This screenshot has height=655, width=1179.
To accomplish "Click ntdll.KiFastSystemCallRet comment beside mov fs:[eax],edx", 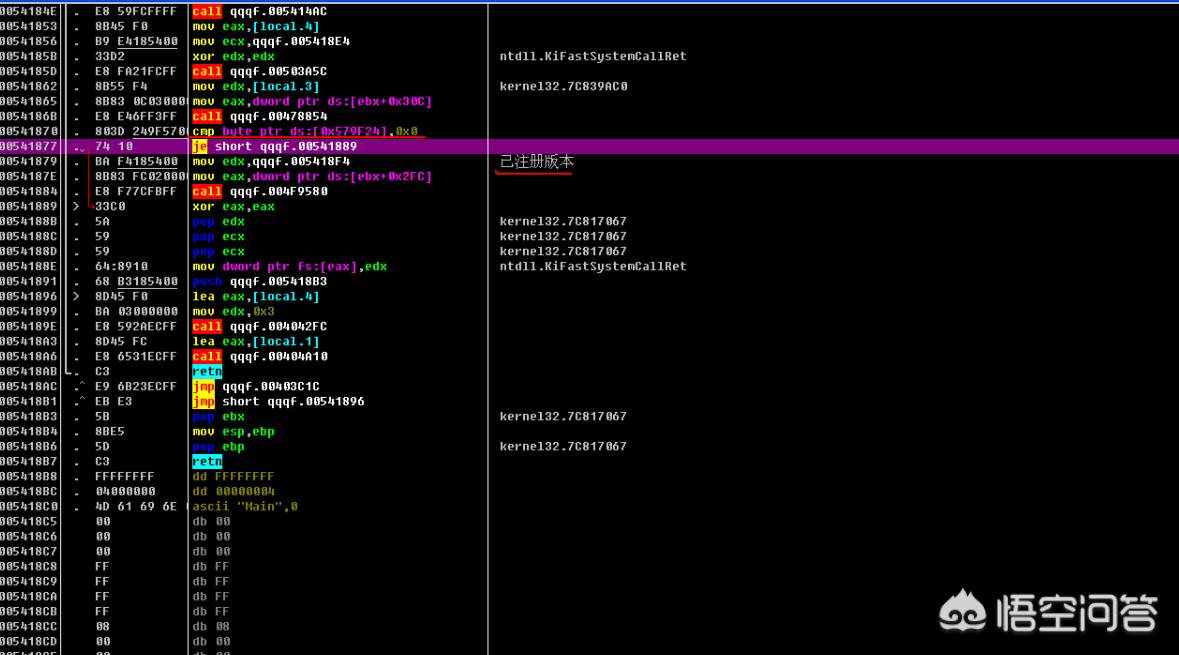I will click(593, 267).
